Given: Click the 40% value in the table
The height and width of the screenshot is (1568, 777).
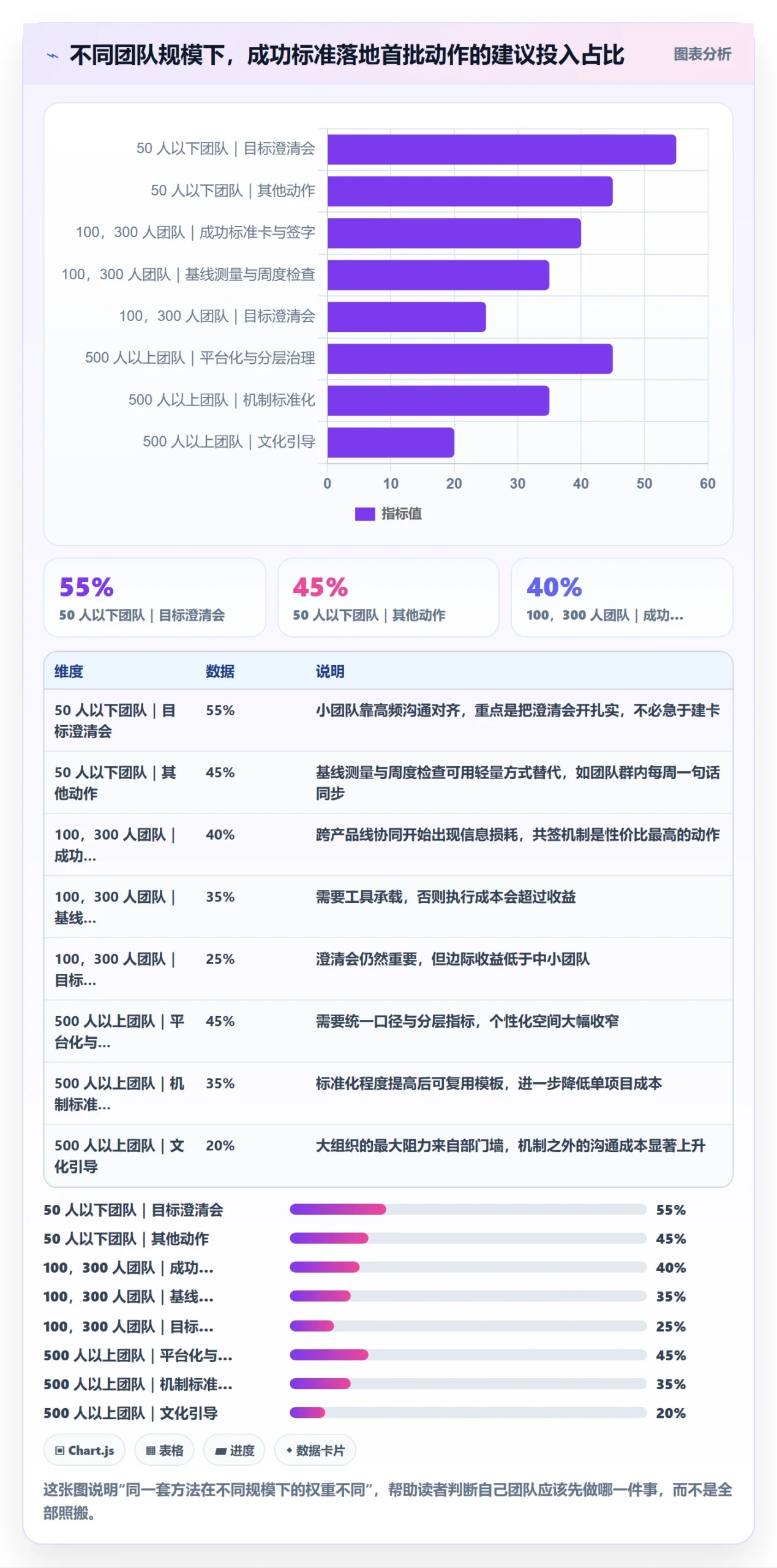Looking at the screenshot, I should click(x=220, y=835).
